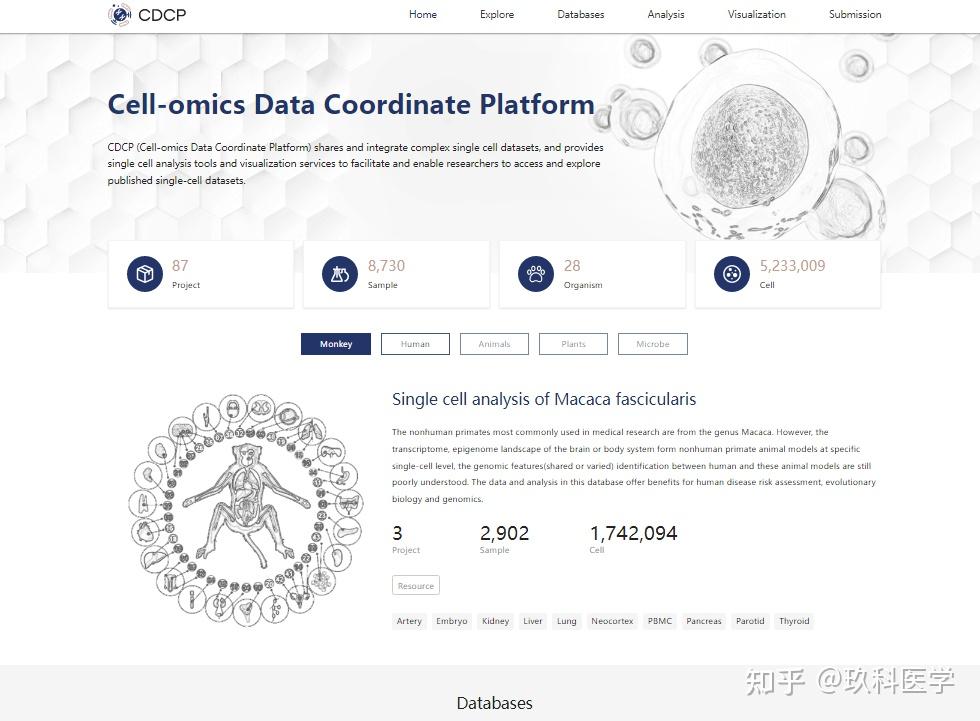Select the Animals category toggle
Image resolution: width=980 pixels, height=721 pixels.
494,343
